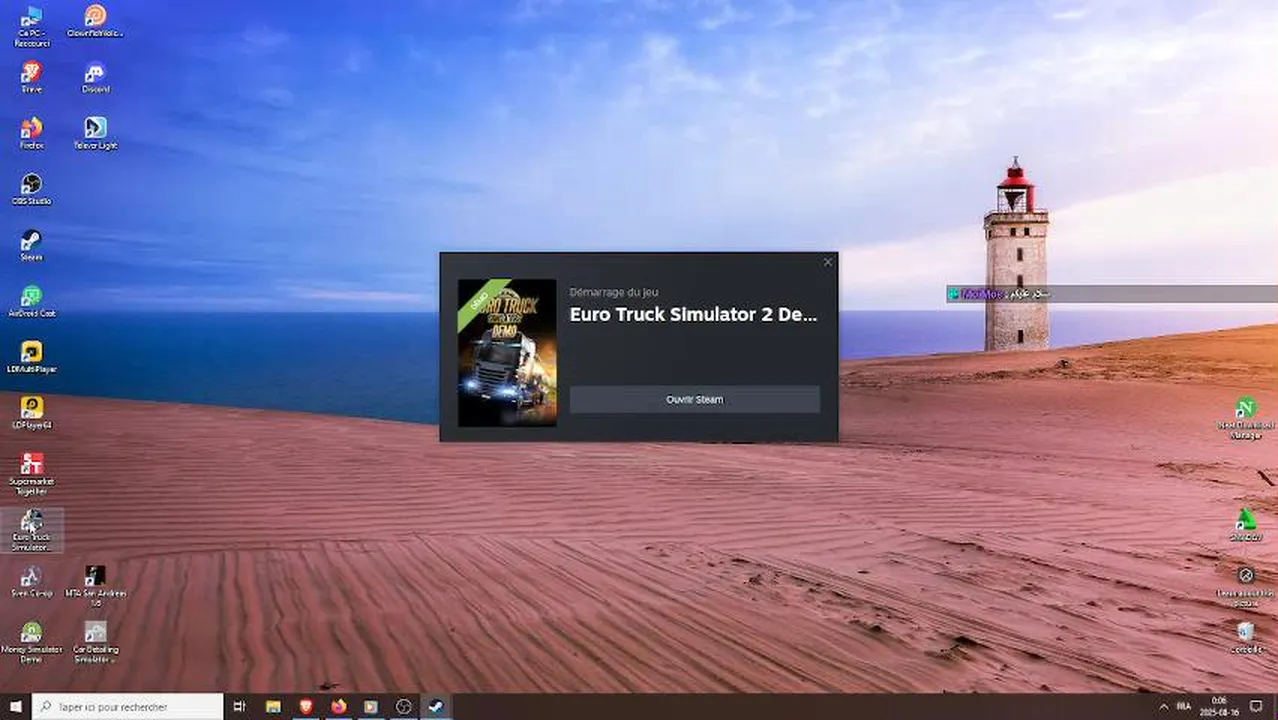Image resolution: width=1278 pixels, height=720 pixels.
Task: Select the AirDroid Cast desktop icon
Action: pyautogui.click(x=31, y=301)
